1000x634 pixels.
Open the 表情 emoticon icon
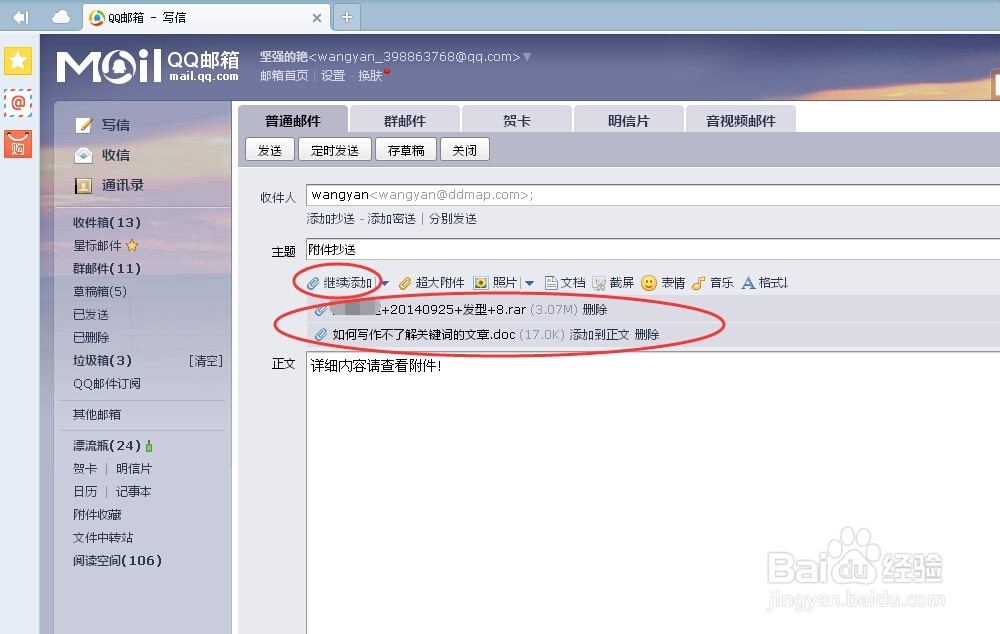click(650, 282)
